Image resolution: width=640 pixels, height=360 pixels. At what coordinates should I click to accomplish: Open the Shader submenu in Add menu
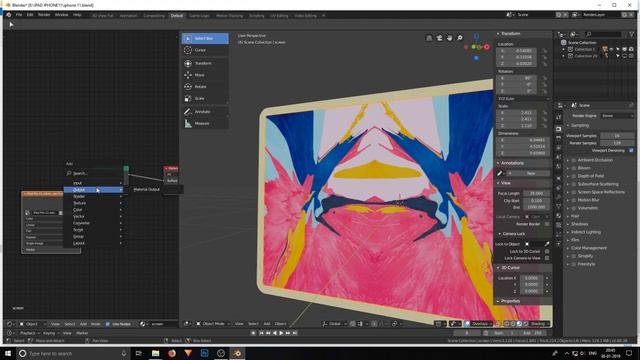[93, 196]
